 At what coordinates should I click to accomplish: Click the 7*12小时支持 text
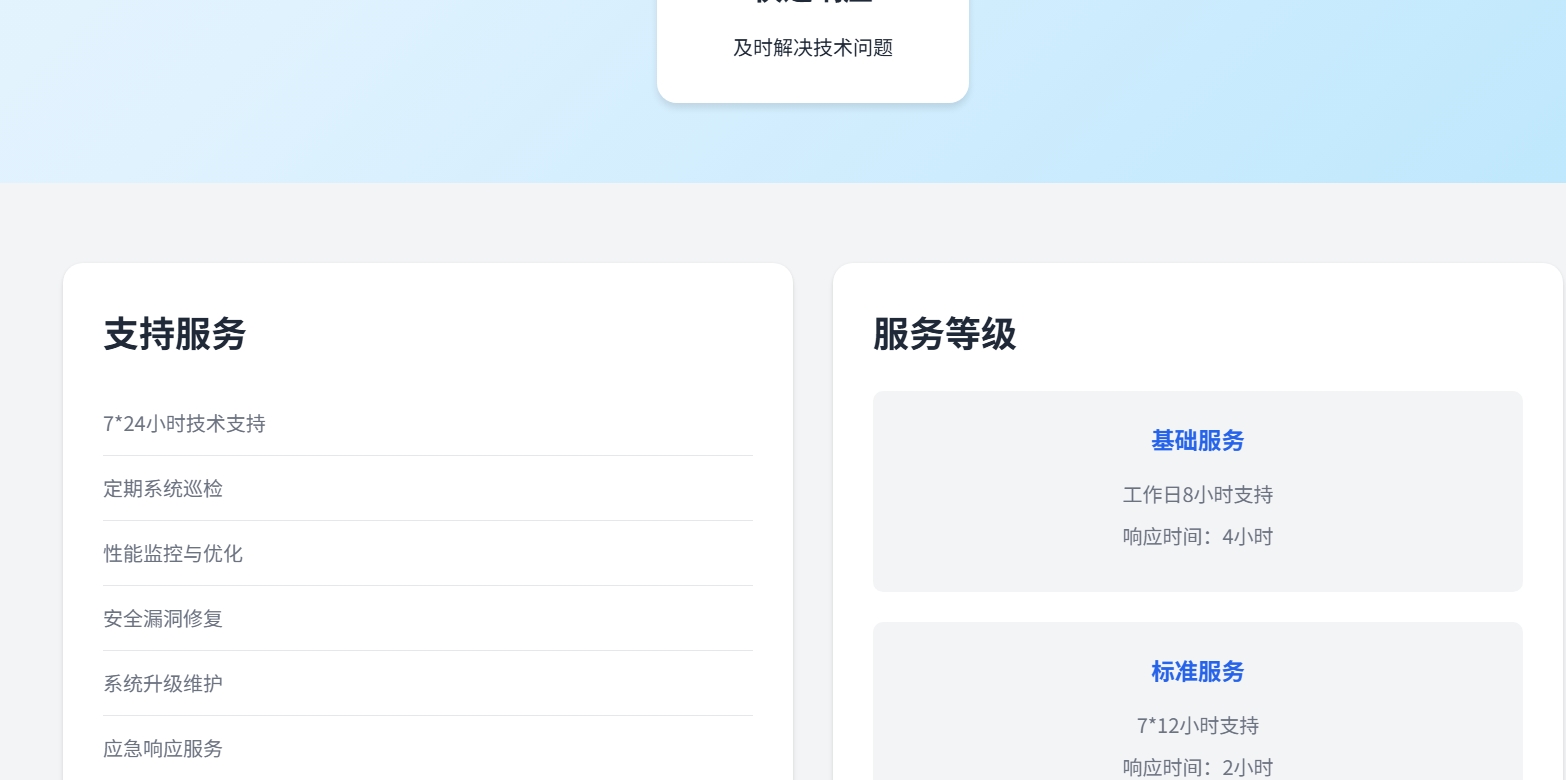tap(1197, 726)
